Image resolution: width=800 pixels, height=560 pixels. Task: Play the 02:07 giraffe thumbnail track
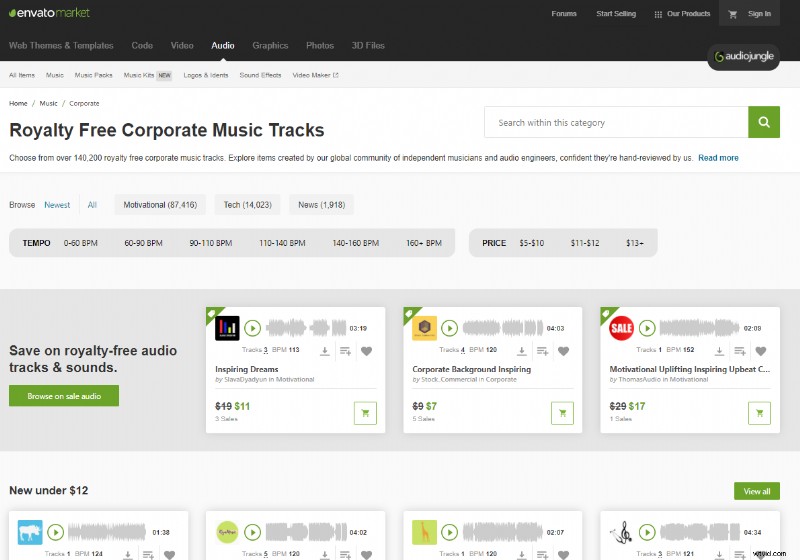coord(449,532)
